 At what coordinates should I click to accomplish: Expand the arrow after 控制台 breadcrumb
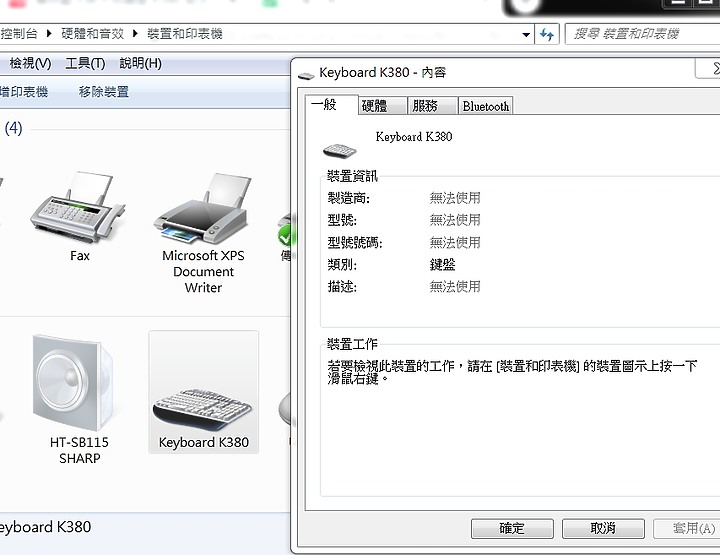pos(49,34)
